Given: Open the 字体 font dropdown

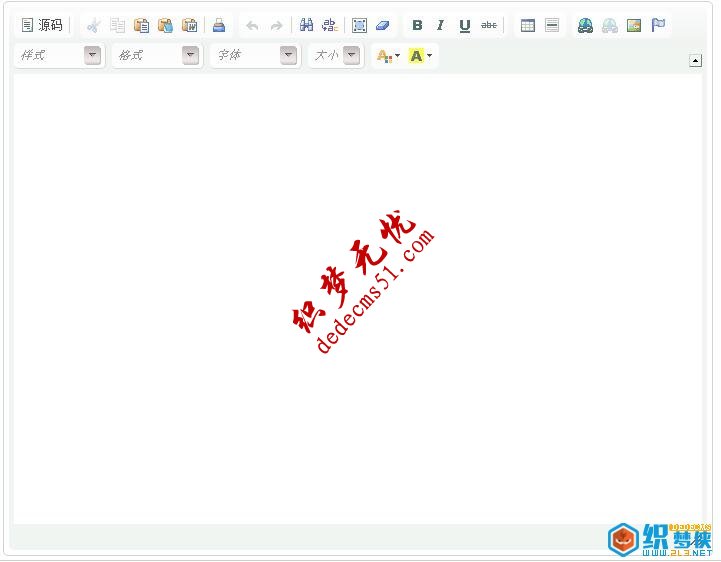Looking at the screenshot, I should pos(255,56).
